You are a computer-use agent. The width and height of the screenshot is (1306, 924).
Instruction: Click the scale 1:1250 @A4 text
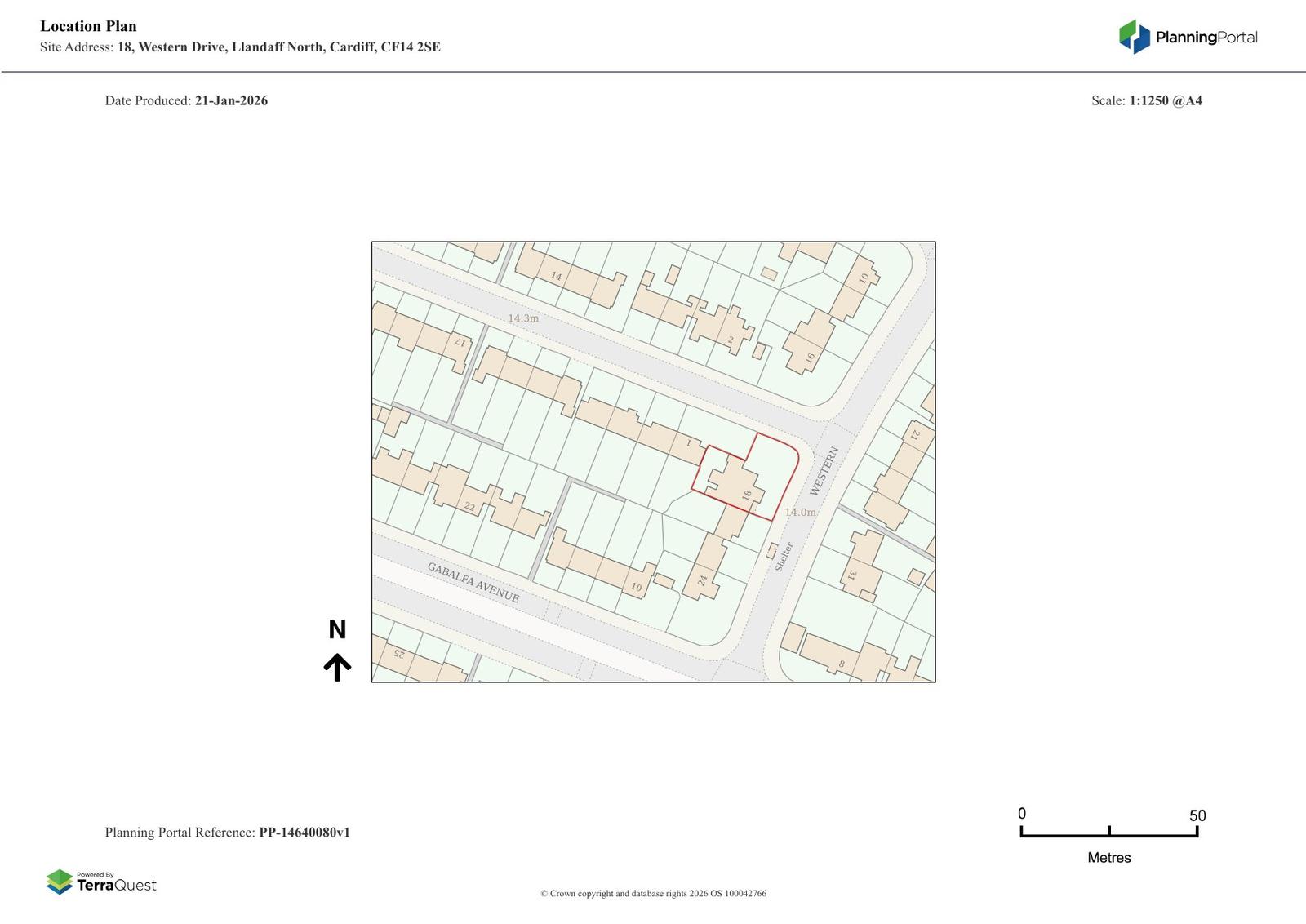pyautogui.click(x=1165, y=101)
